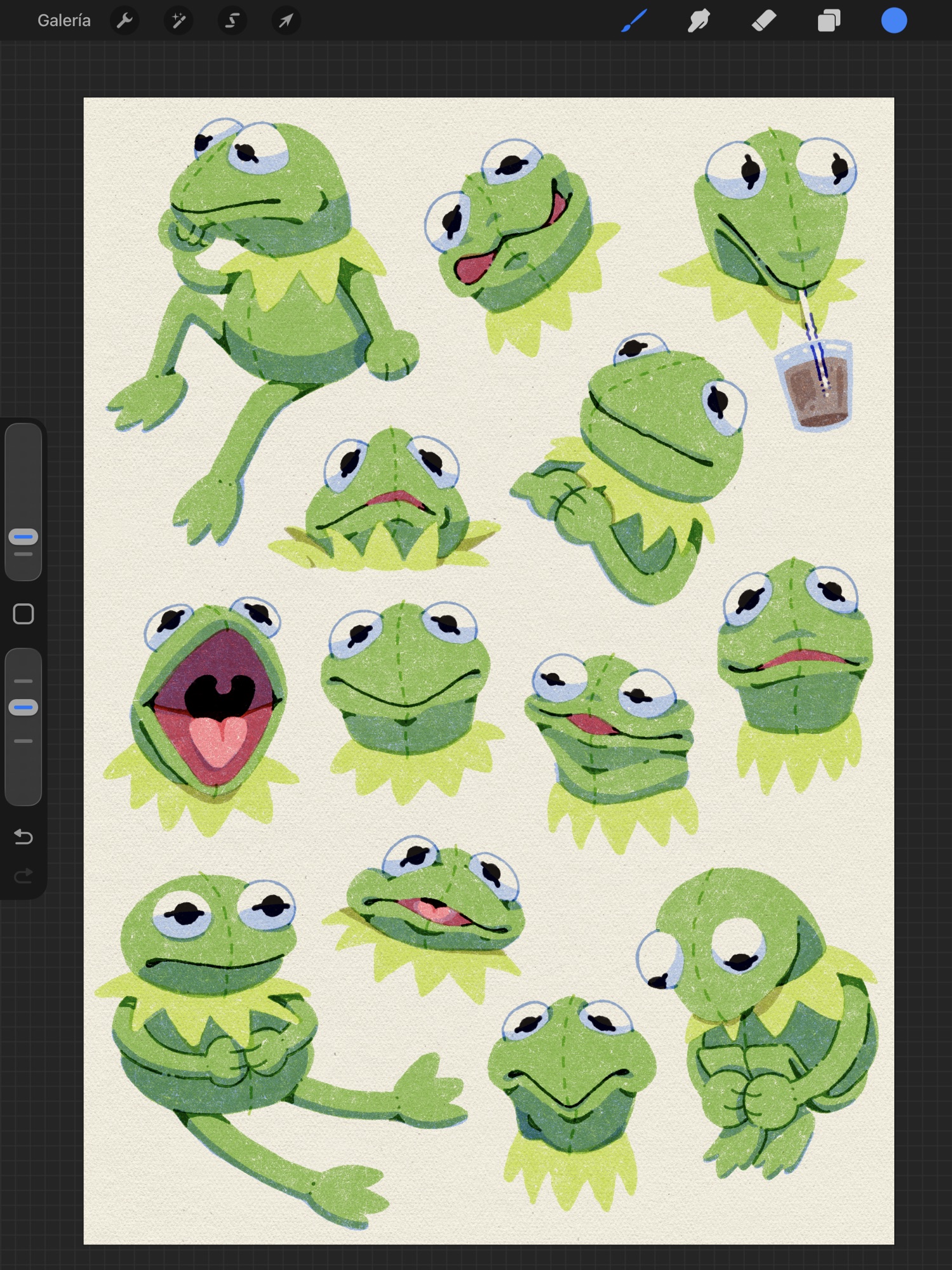Viewport: 952px width, 1270px height.
Task: Open the Layers panel
Action: (829, 21)
